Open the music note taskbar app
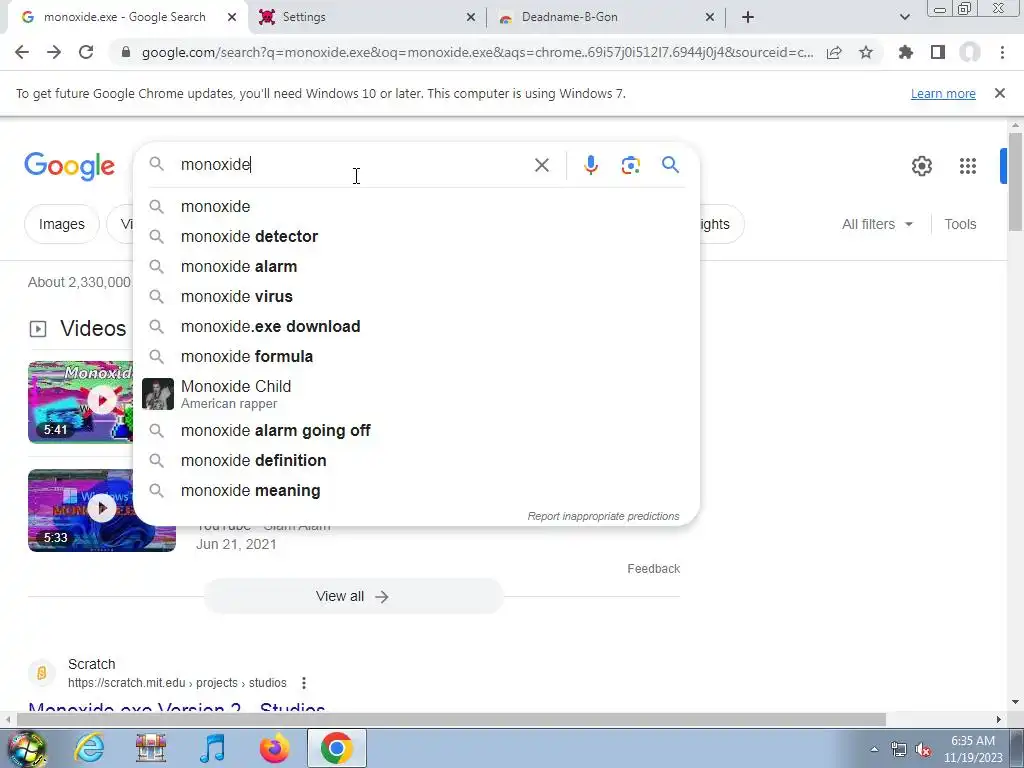This screenshot has width=1024, height=768. [x=212, y=748]
